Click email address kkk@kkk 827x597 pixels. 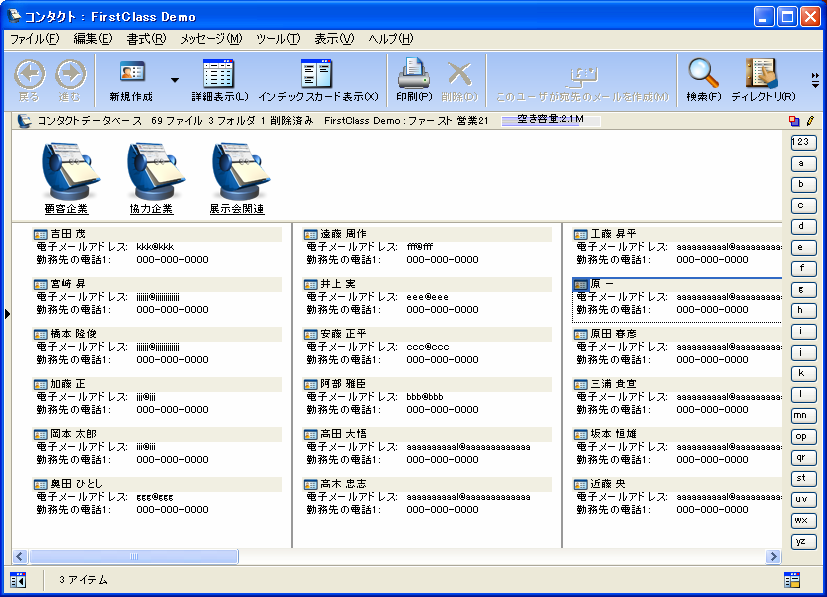pos(155,247)
